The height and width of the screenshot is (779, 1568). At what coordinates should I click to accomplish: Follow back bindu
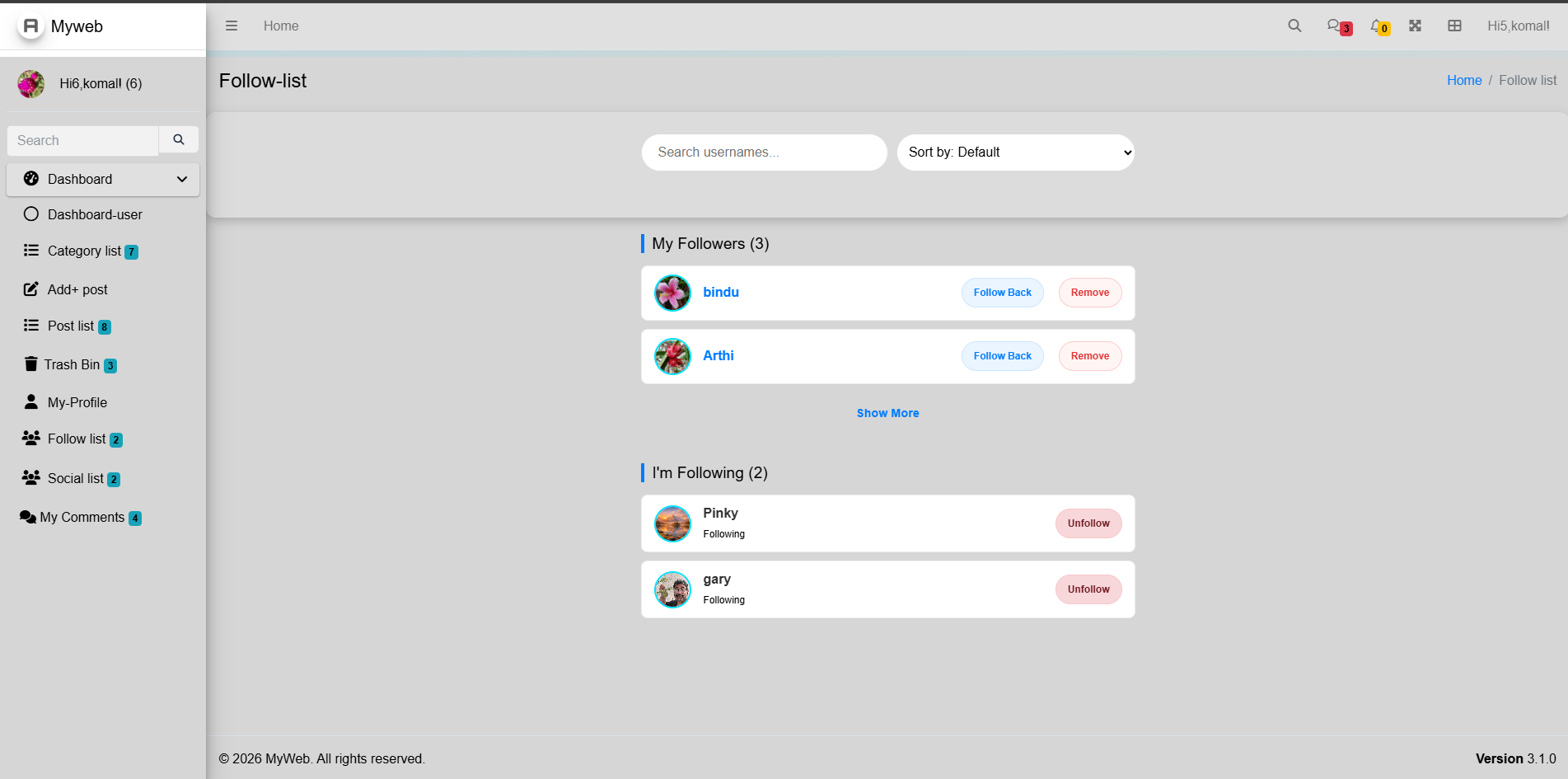coord(1002,293)
